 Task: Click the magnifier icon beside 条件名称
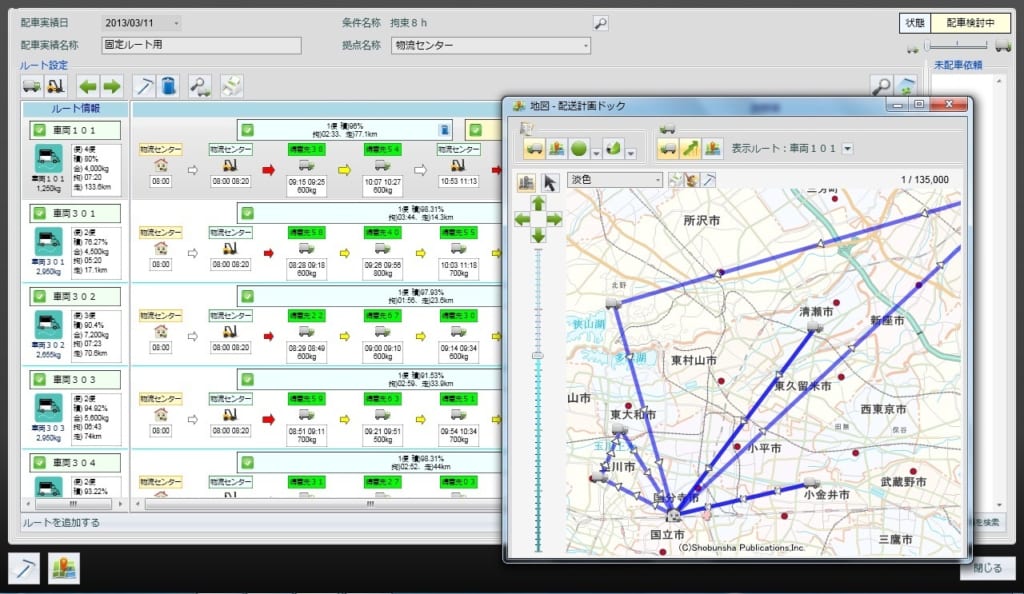tap(600, 23)
